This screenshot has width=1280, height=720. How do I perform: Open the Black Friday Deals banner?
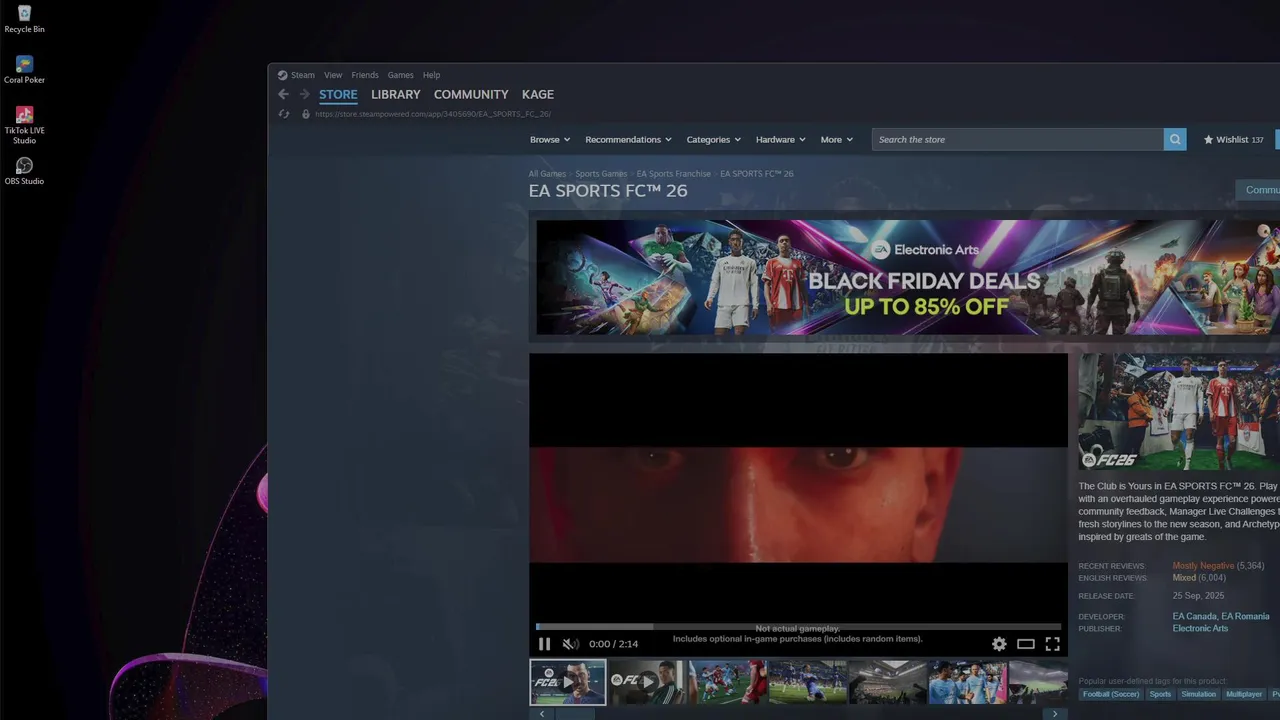(908, 277)
